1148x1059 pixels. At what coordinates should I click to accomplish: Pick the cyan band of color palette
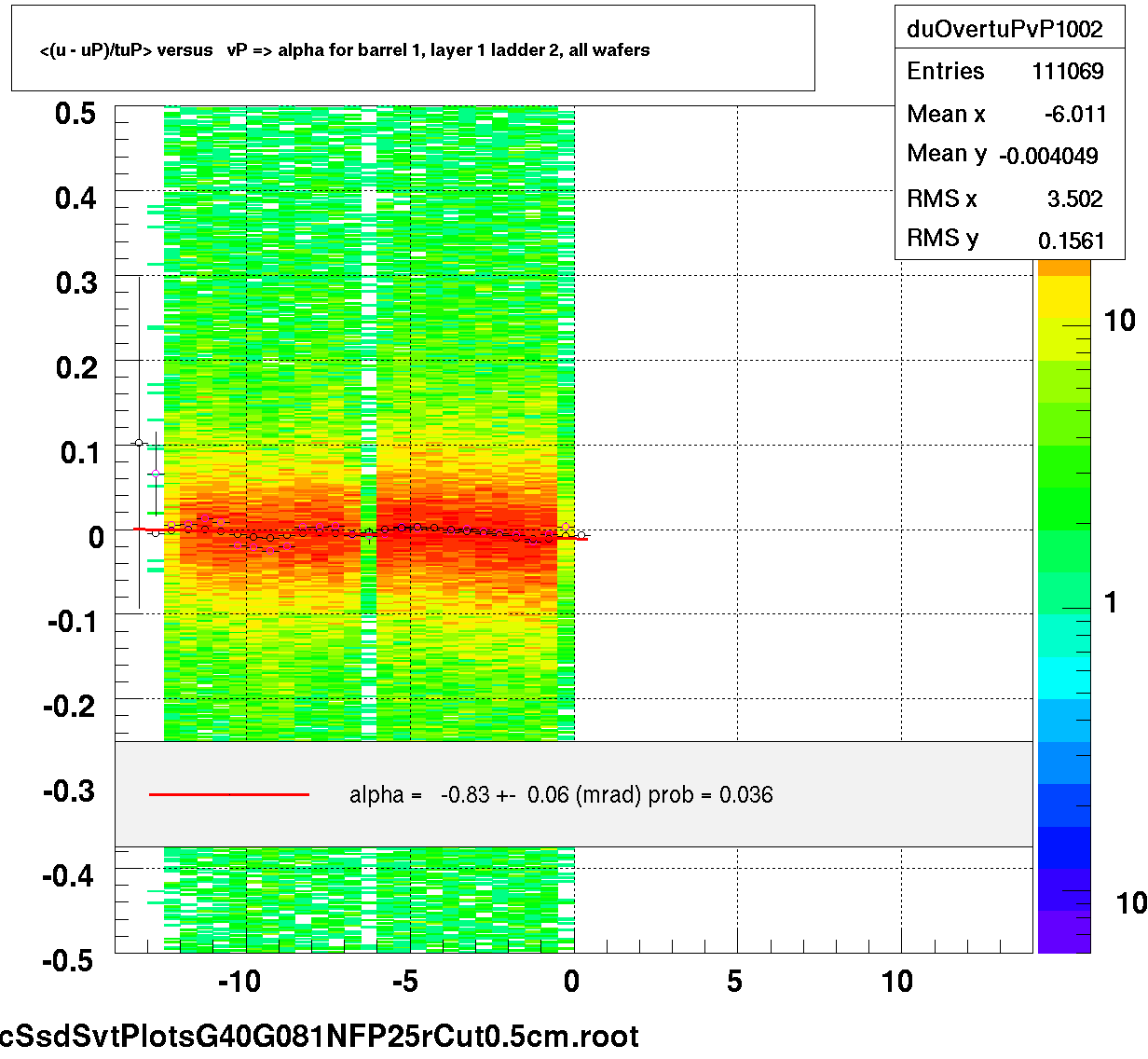[1063, 678]
